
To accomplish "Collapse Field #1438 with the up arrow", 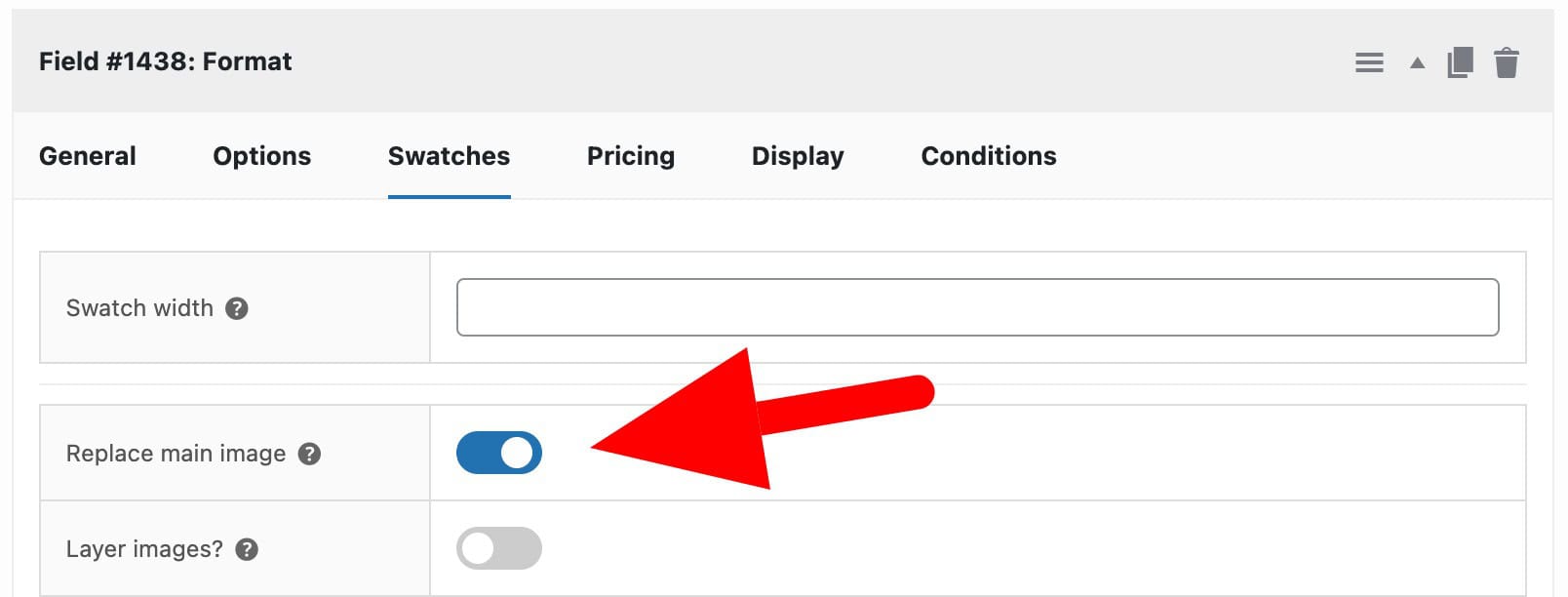I will [1415, 61].
